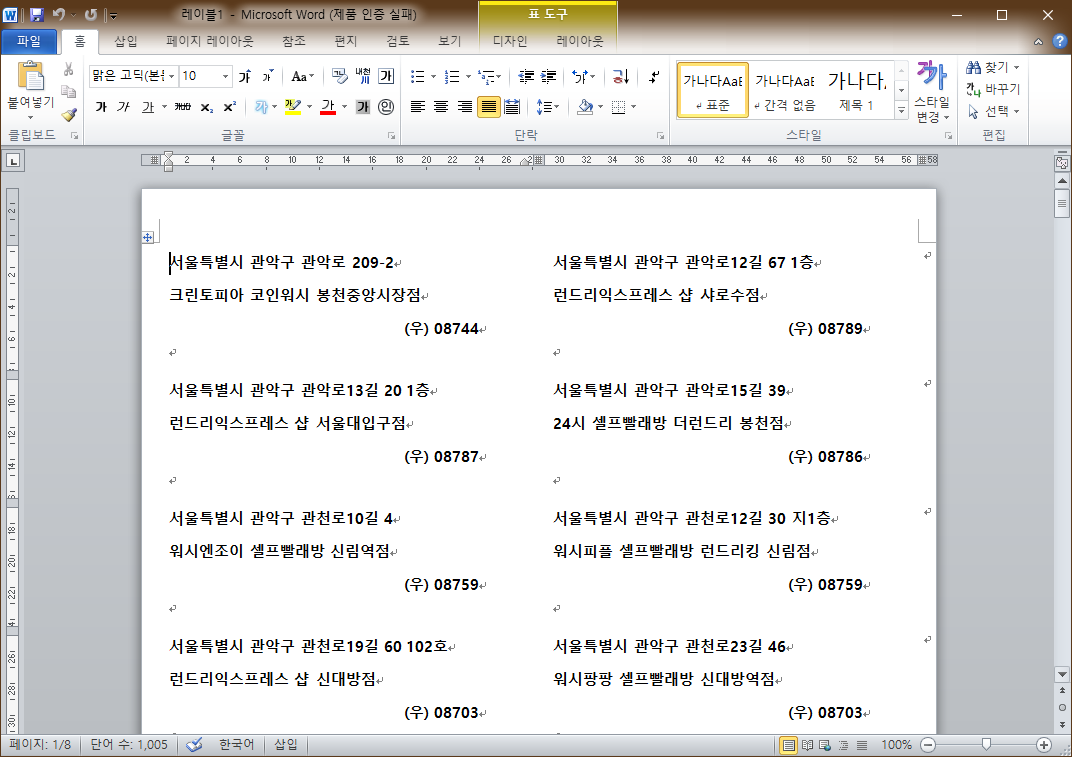Undo the last action in the quick access toolbar
The image size is (1072, 757).
59,14
